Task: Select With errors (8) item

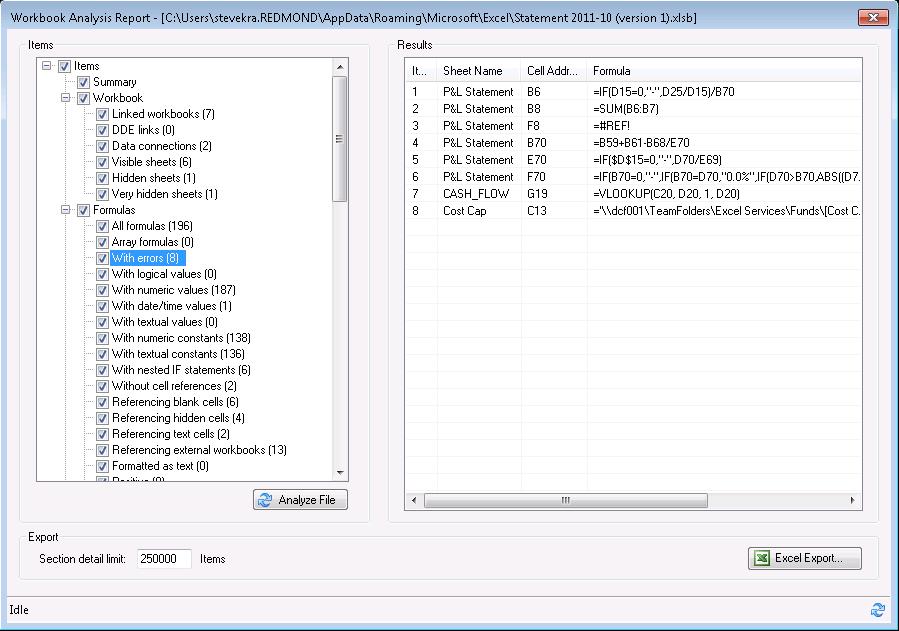Action: click(x=146, y=258)
